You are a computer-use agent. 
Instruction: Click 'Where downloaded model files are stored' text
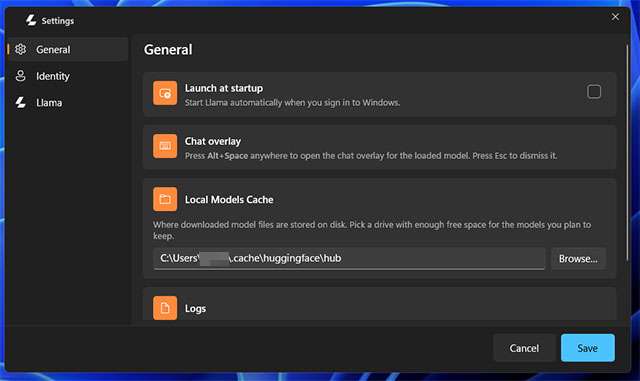(372, 230)
